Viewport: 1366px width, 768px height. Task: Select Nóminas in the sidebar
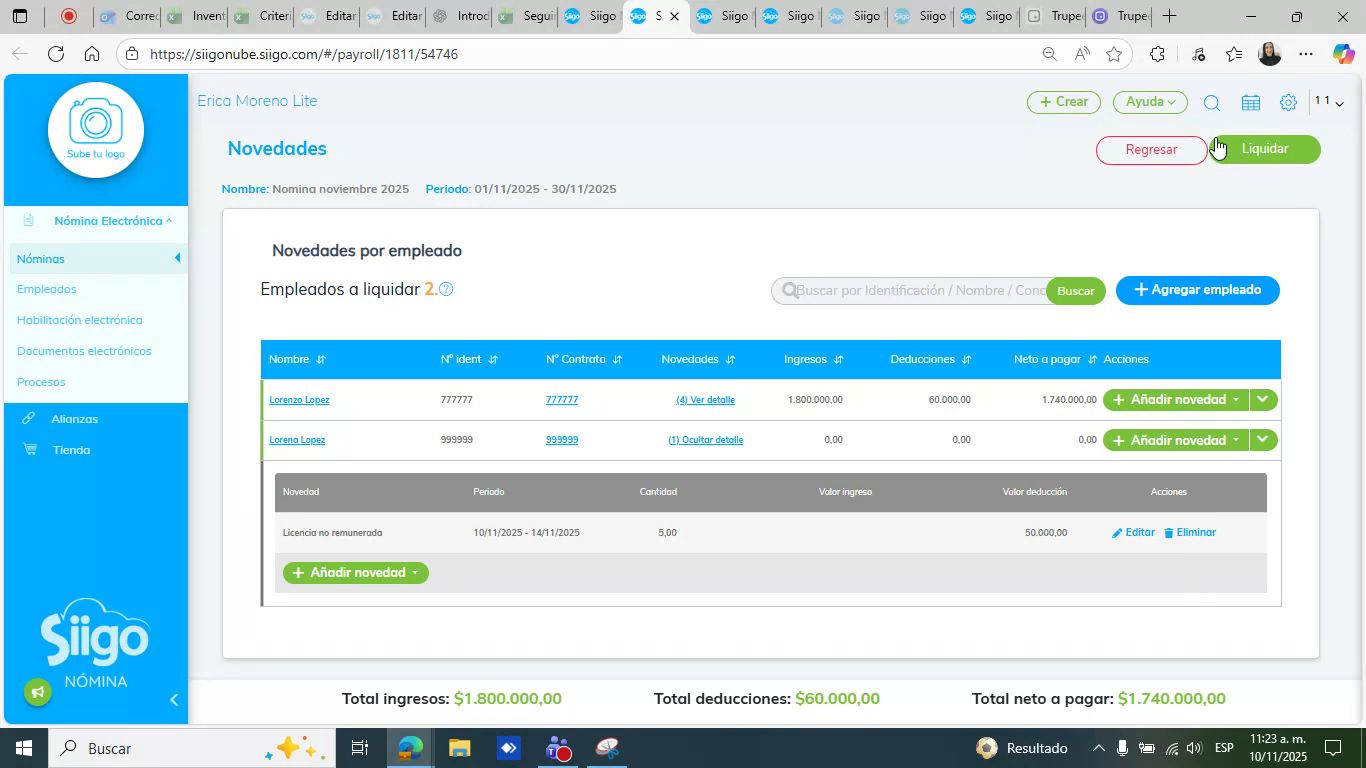coord(96,258)
